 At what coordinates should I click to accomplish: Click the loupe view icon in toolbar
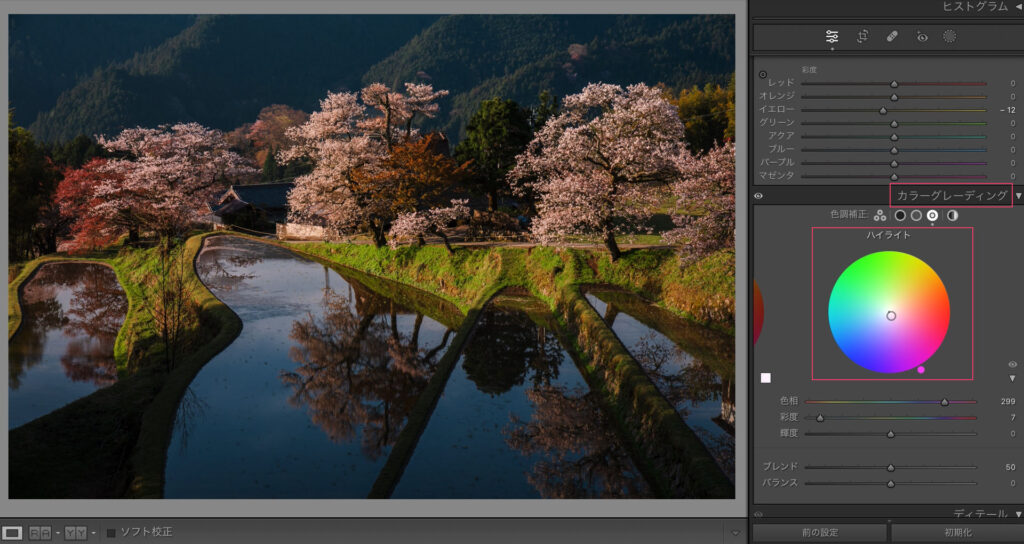tap(13, 533)
